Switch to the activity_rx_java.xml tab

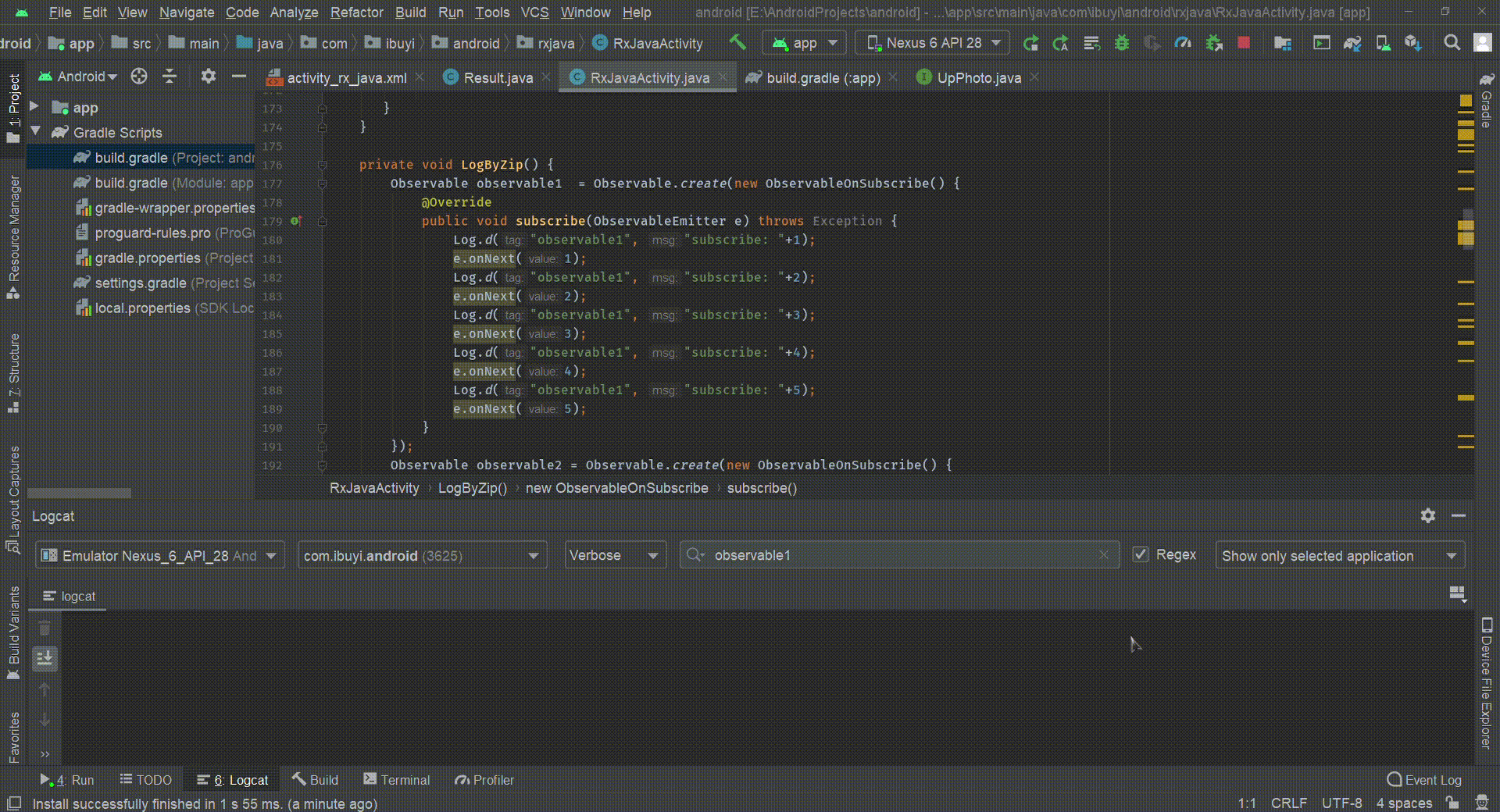tap(346, 77)
